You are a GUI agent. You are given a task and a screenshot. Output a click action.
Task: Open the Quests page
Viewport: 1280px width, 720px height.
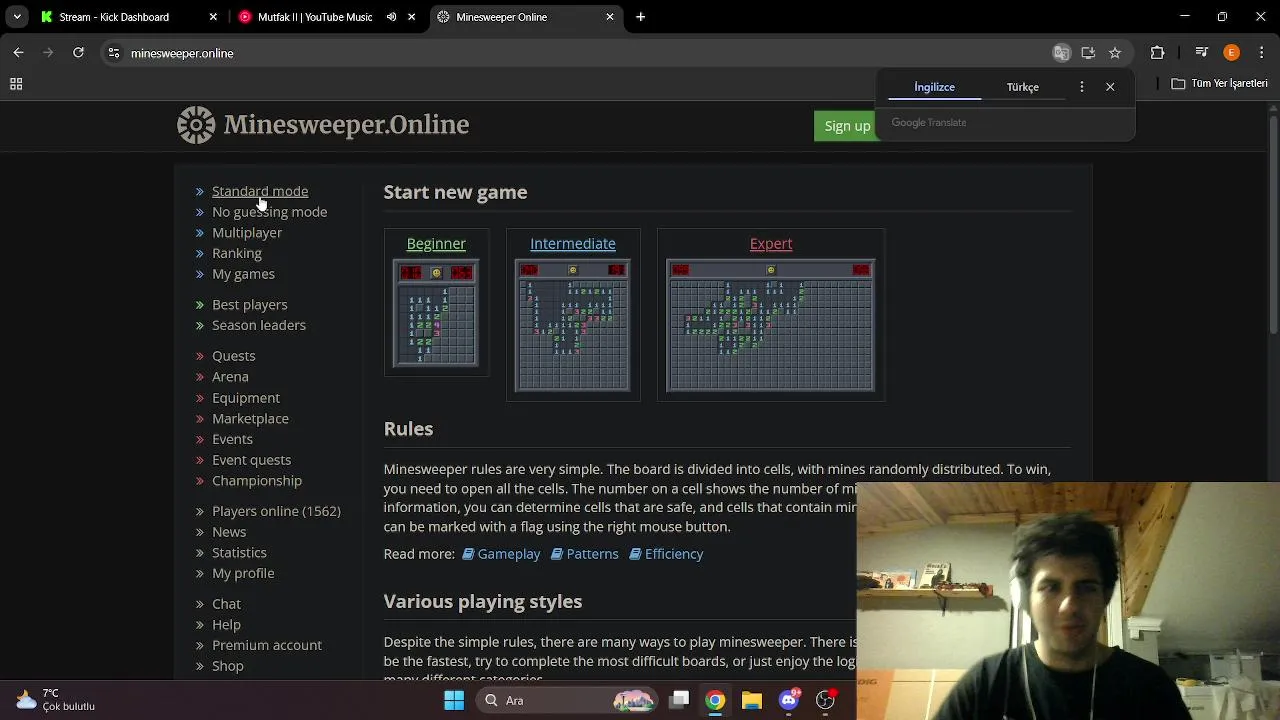pos(234,356)
